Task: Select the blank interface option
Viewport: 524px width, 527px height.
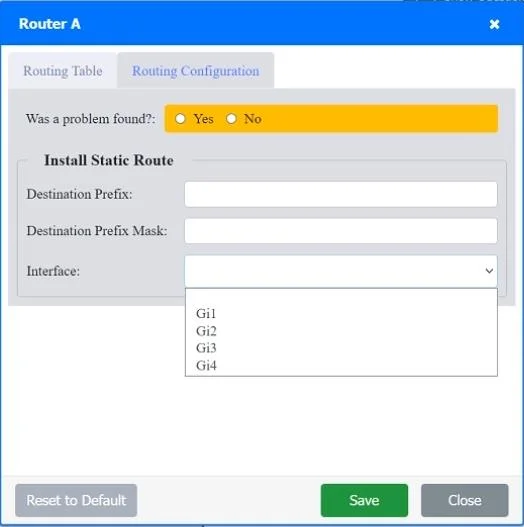Action: pyautogui.click(x=341, y=297)
